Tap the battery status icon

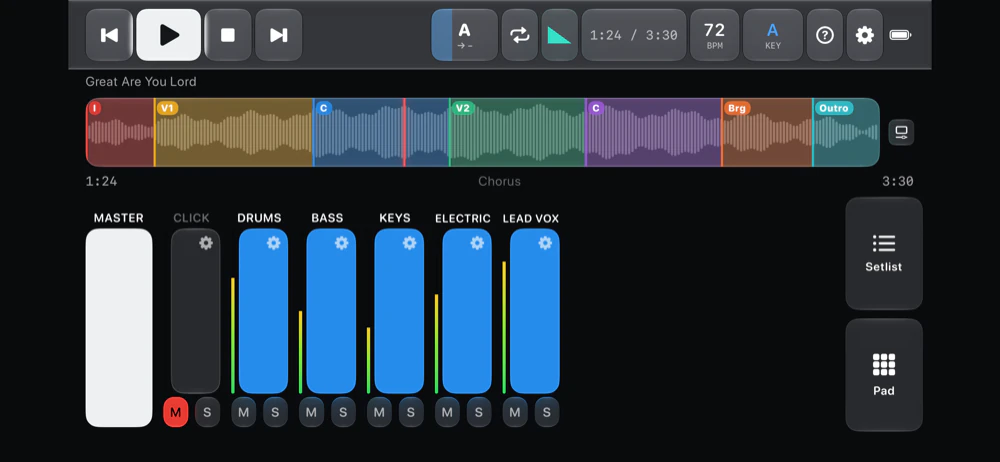tap(901, 35)
